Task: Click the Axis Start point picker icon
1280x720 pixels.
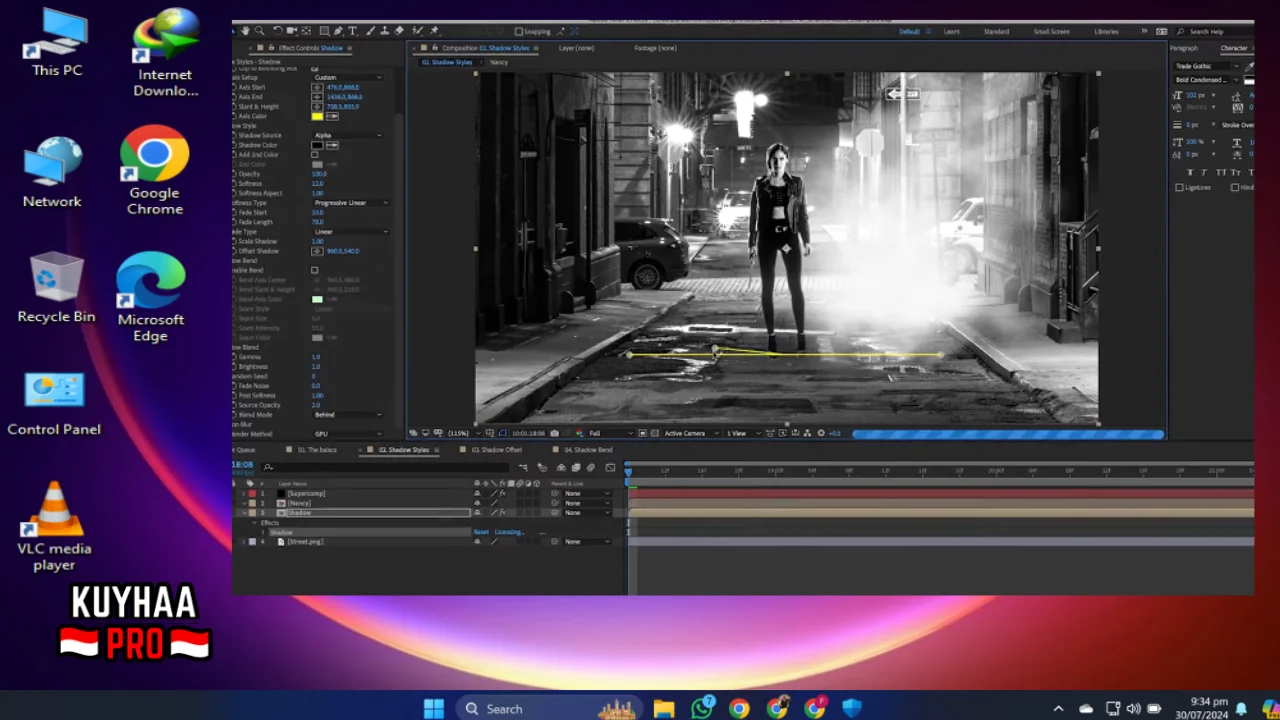Action: tap(317, 87)
